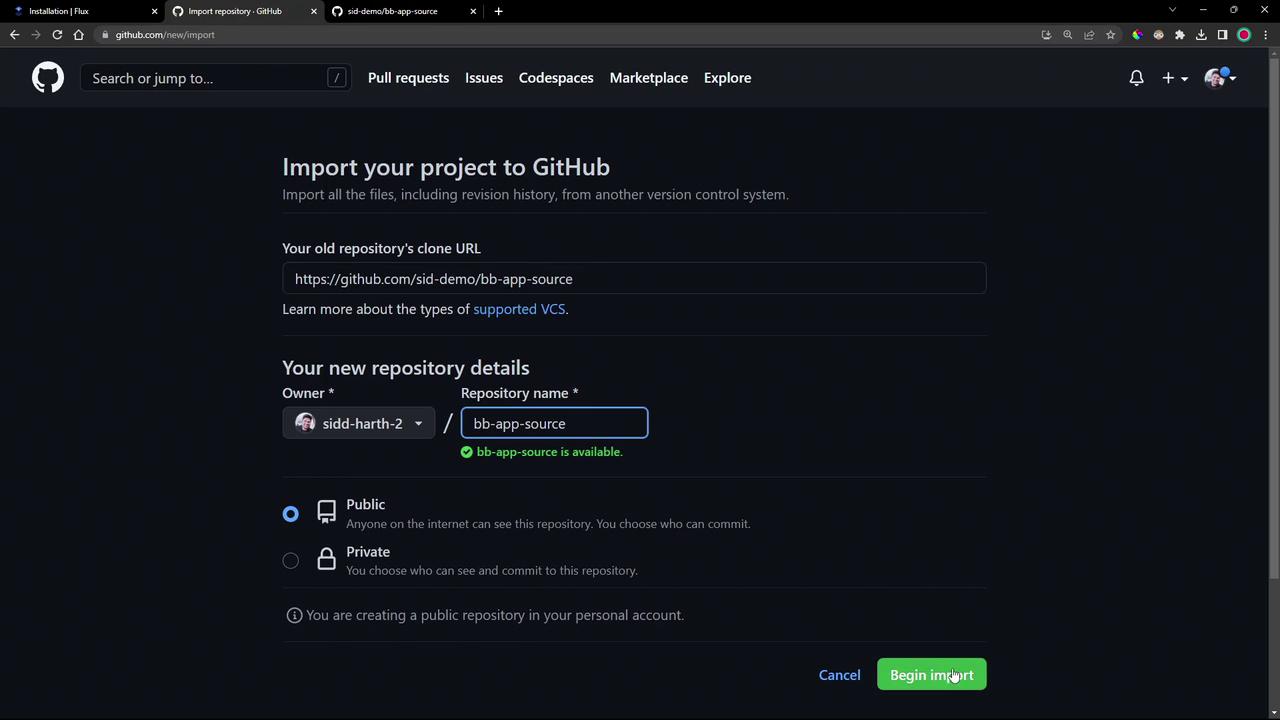Open a new browser tab
The height and width of the screenshot is (720, 1280).
(x=498, y=11)
